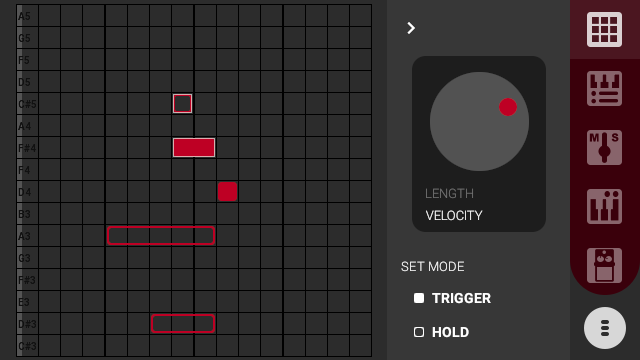Select the LENGTH parameter tab
The width and height of the screenshot is (640, 360).
click(449, 193)
